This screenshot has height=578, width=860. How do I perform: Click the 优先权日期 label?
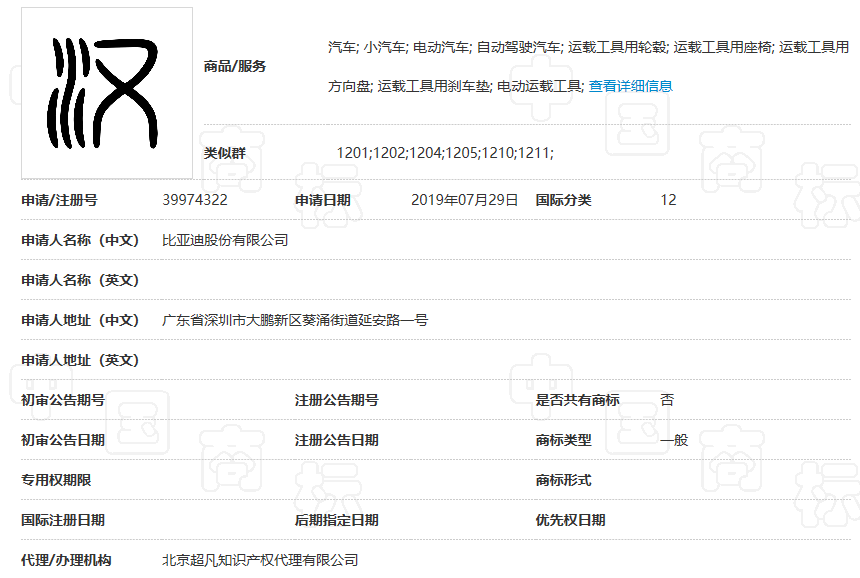[570, 520]
